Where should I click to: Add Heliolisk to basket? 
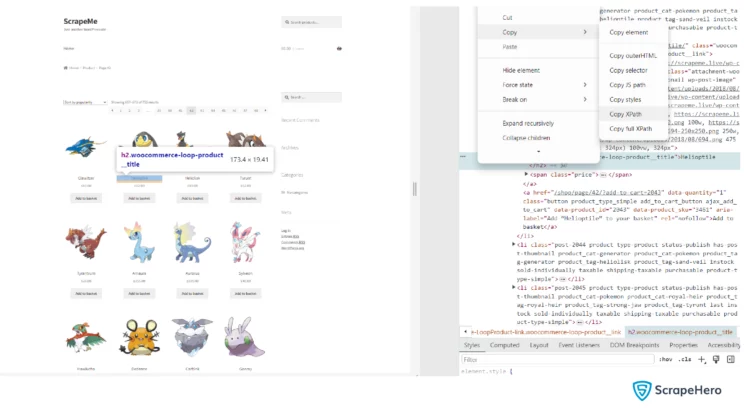pyautogui.click(x=192, y=198)
